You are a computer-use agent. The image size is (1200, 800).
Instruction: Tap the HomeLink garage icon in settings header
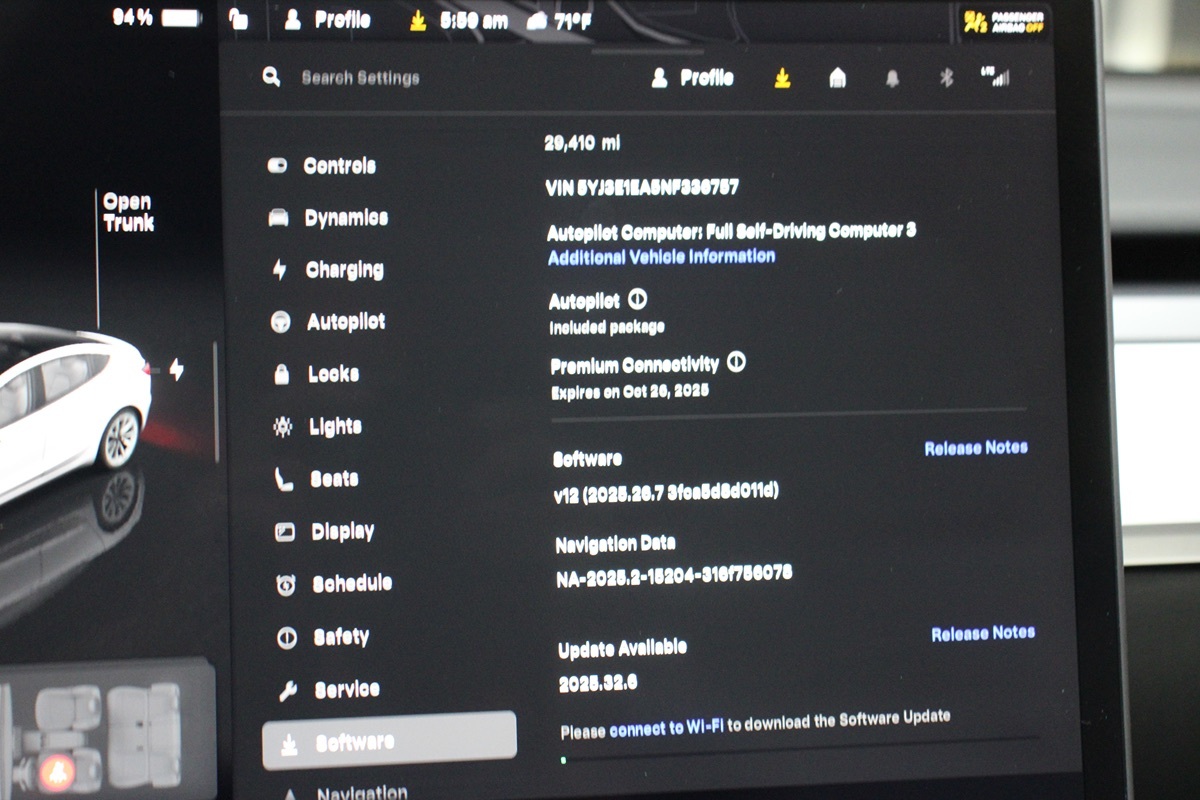838,78
